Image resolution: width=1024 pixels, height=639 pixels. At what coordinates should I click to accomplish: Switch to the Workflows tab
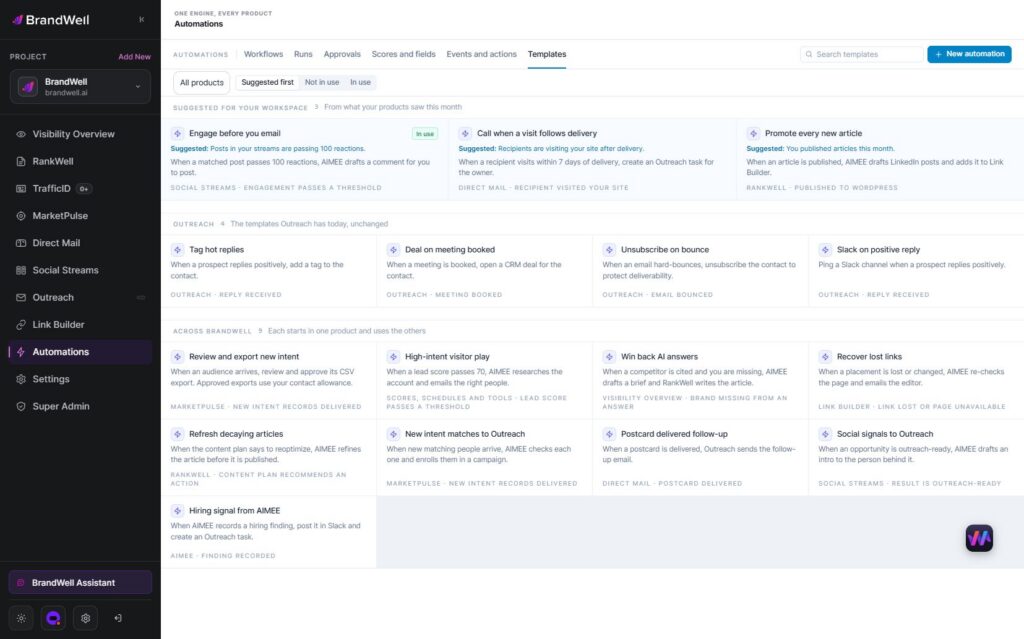263,54
